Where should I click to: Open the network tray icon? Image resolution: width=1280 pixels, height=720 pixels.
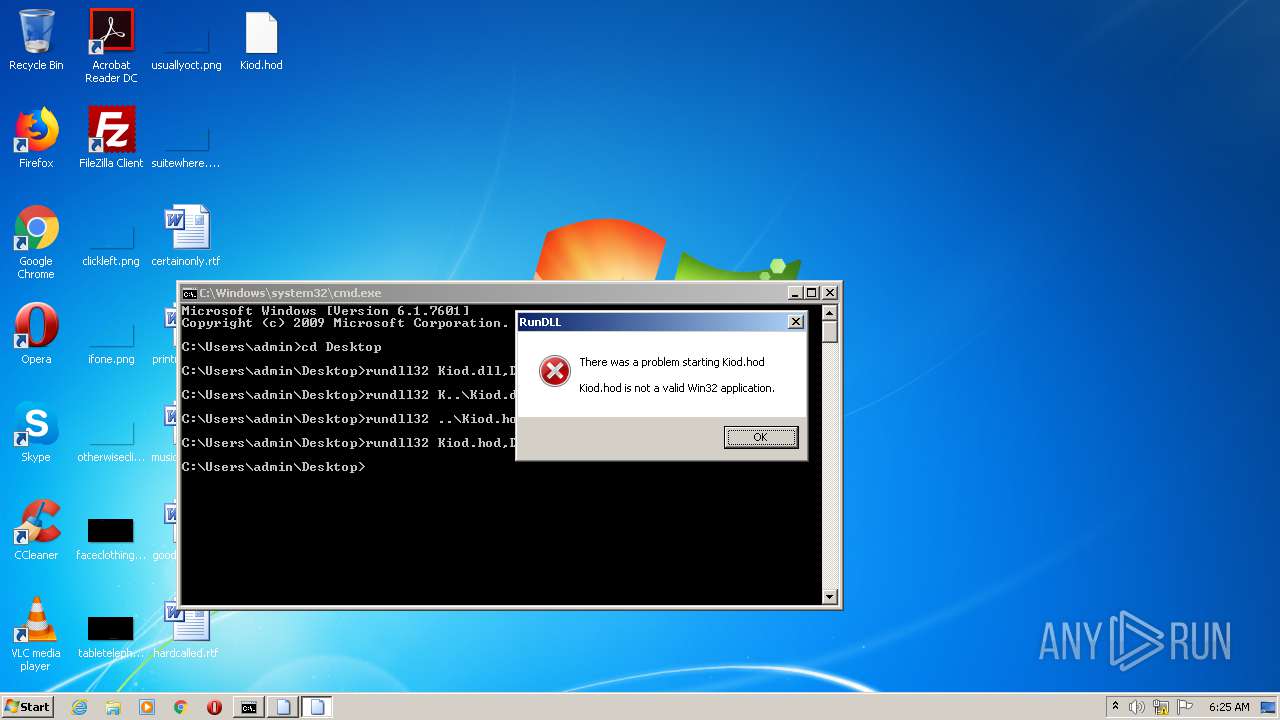click(x=1161, y=707)
